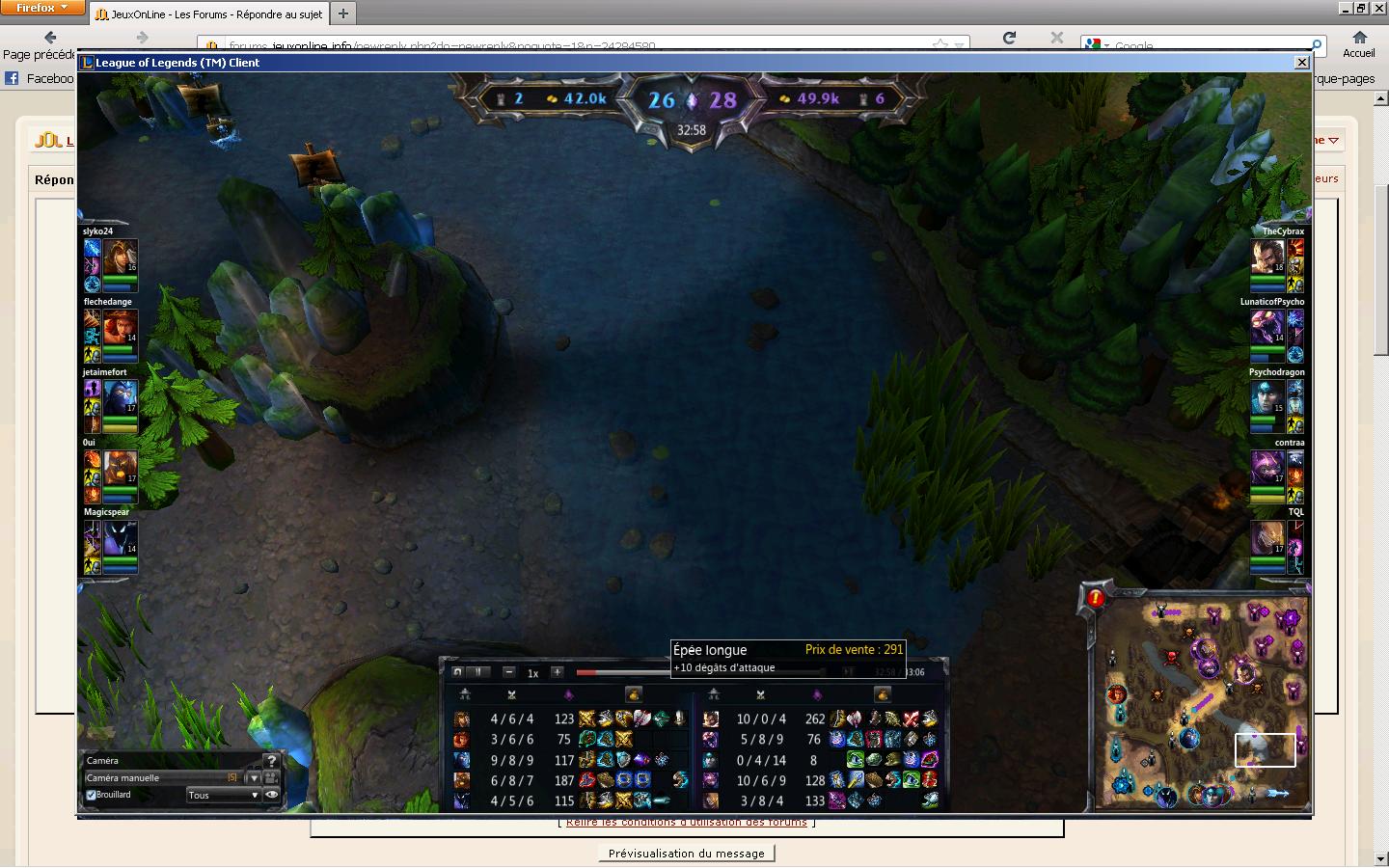Screen dimensions: 1389x868
Task: Click first item icon in 4 / 6 / 4 row
Action: (x=587, y=719)
